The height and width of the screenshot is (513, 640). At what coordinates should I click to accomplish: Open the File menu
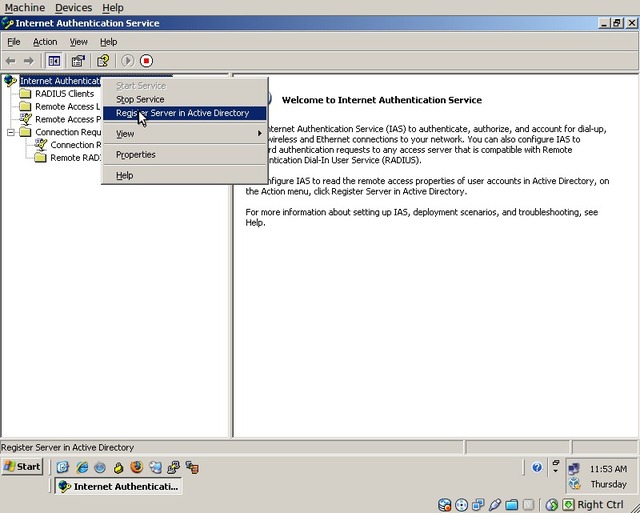pos(14,42)
